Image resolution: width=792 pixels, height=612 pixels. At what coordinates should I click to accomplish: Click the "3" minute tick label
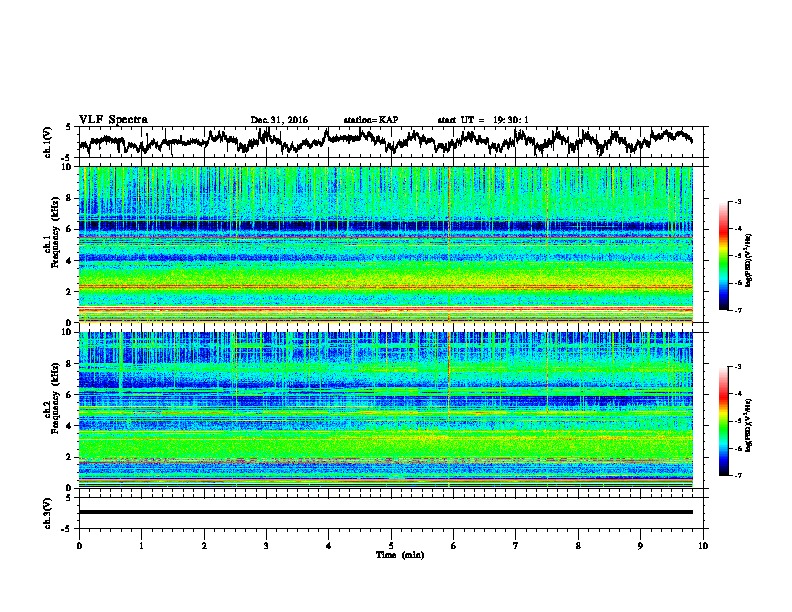point(266,546)
